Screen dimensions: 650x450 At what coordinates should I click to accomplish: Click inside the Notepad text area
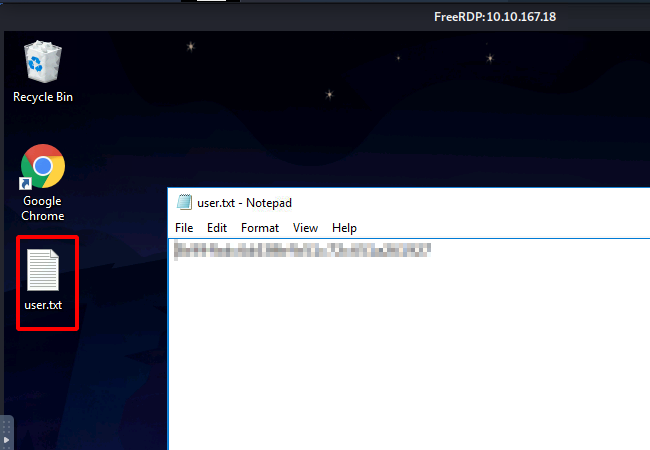coord(410,345)
